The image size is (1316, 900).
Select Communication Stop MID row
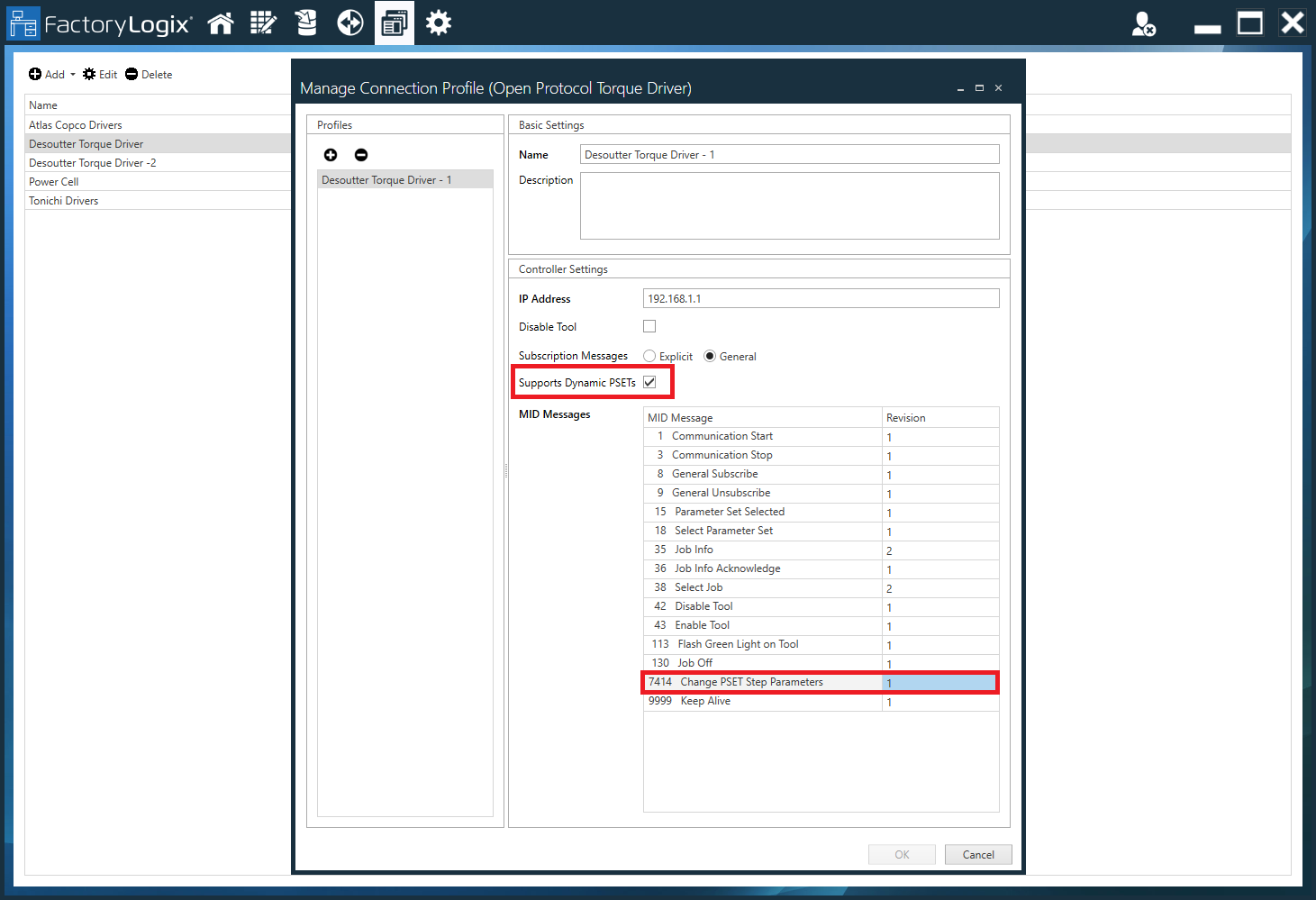[821, 455]
